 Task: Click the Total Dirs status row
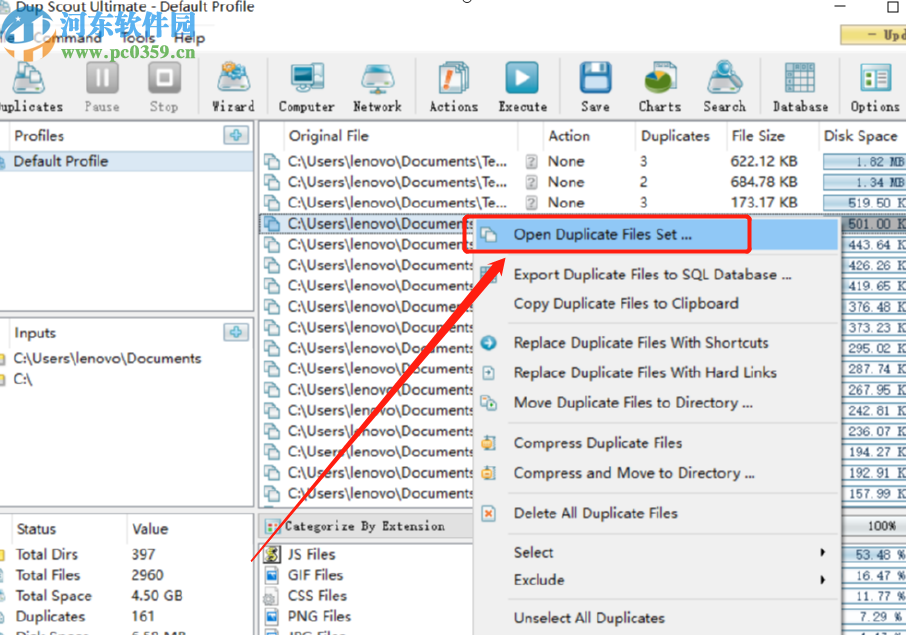pyautogui.click(x=126, y=555)
